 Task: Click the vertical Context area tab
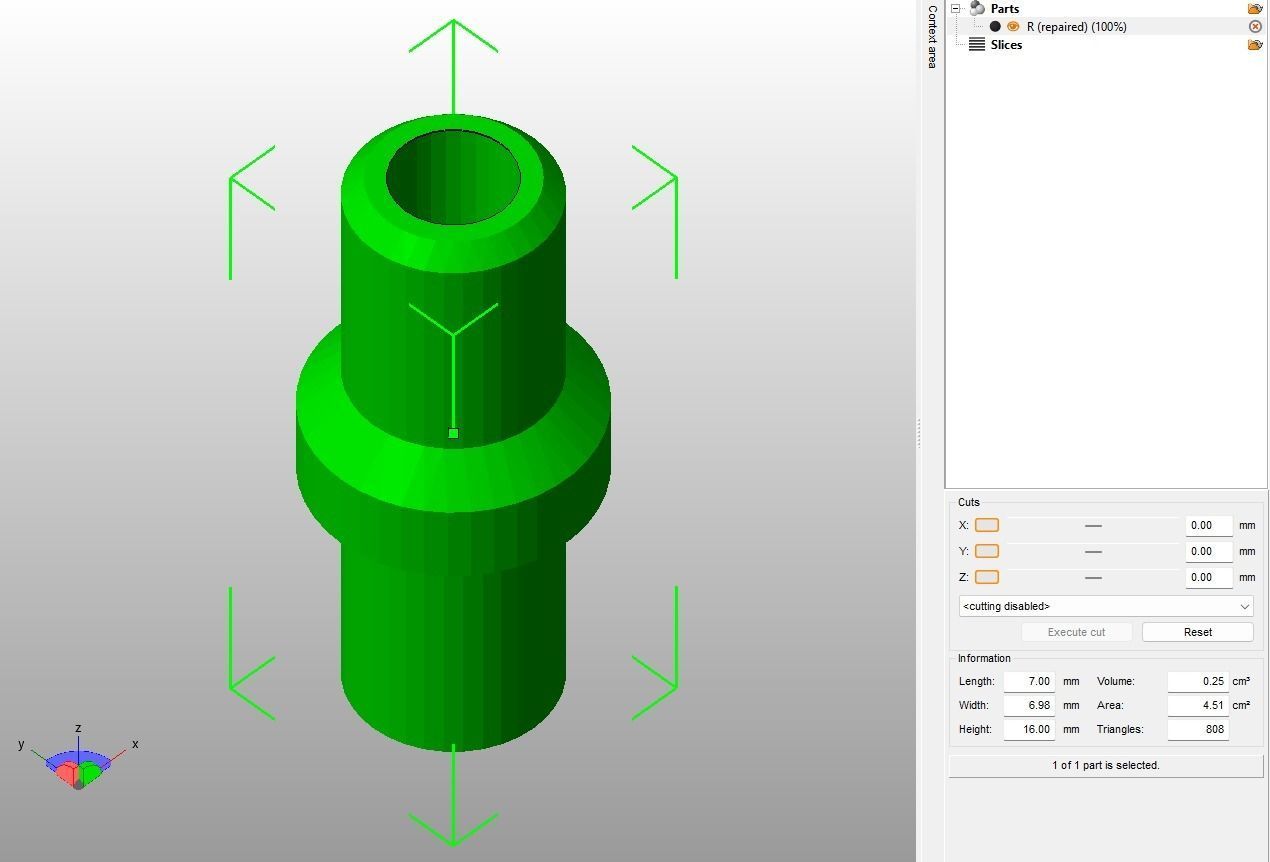pyautogui.click(x=932, y=36)
